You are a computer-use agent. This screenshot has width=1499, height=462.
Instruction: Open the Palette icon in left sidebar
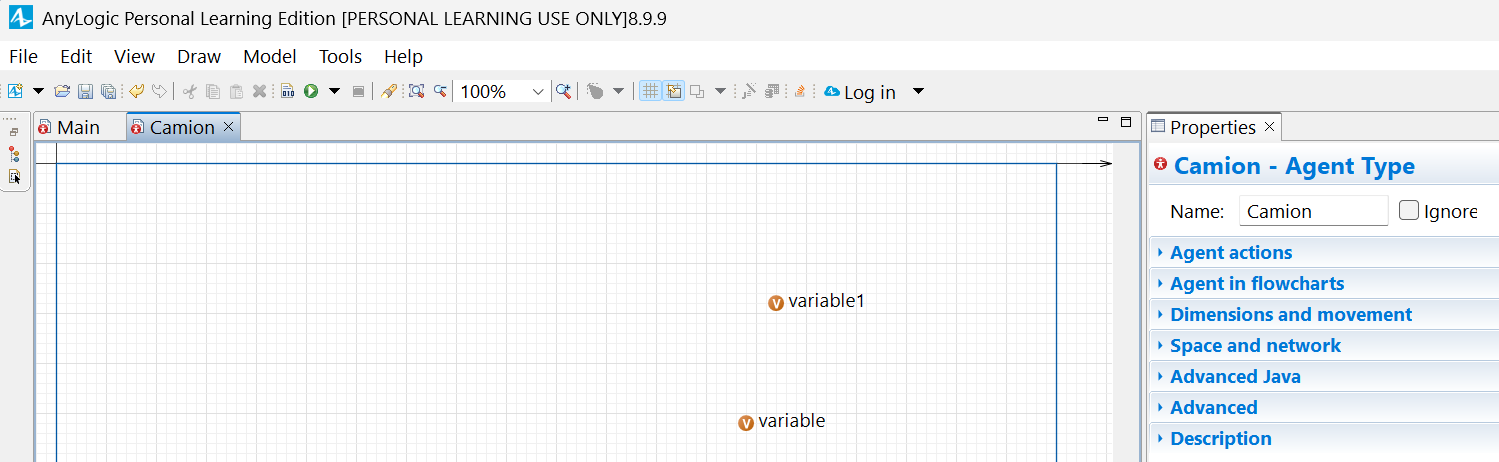[x=14, y=177]
